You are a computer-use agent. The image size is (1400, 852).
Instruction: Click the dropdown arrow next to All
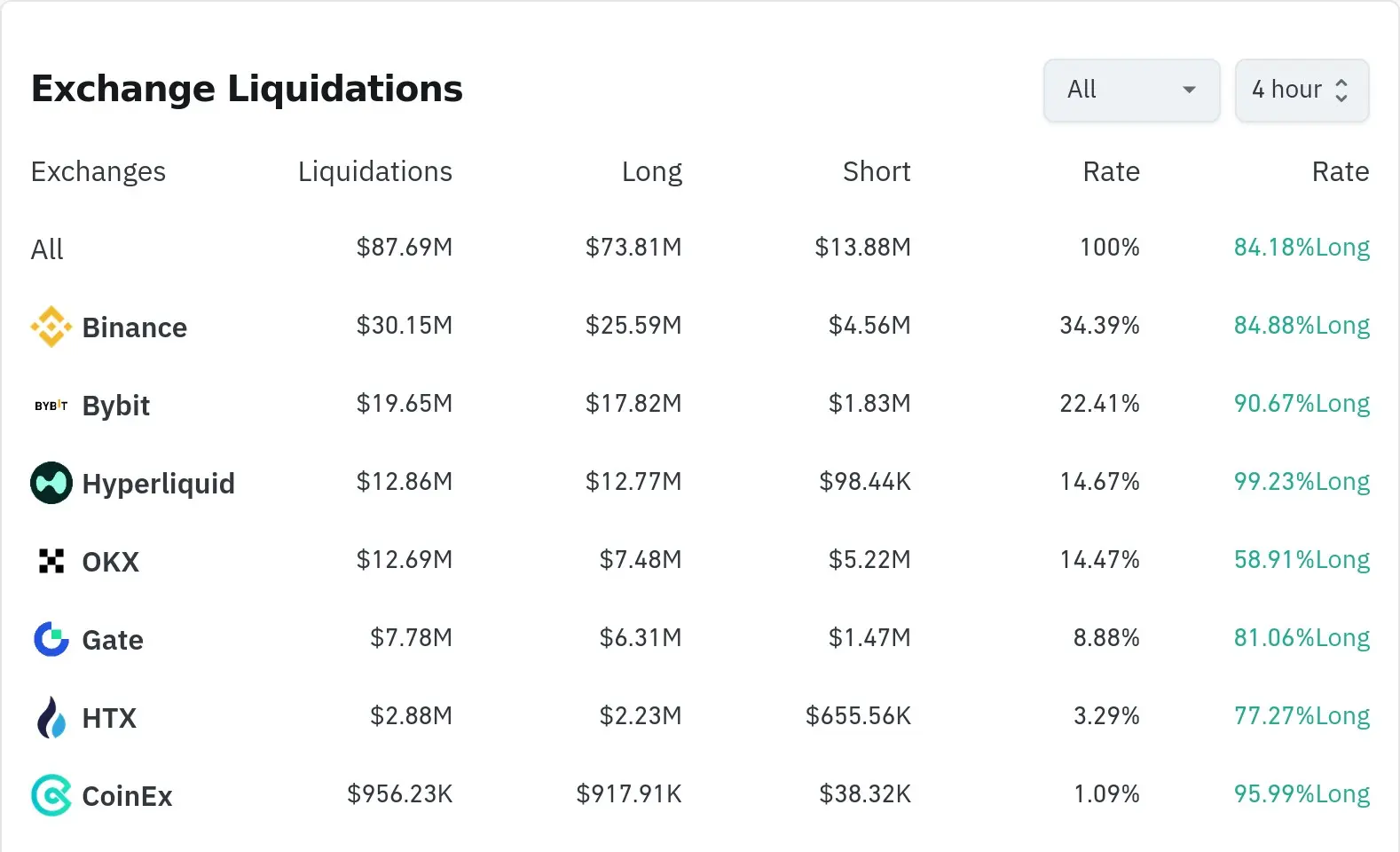[1189, 90]
